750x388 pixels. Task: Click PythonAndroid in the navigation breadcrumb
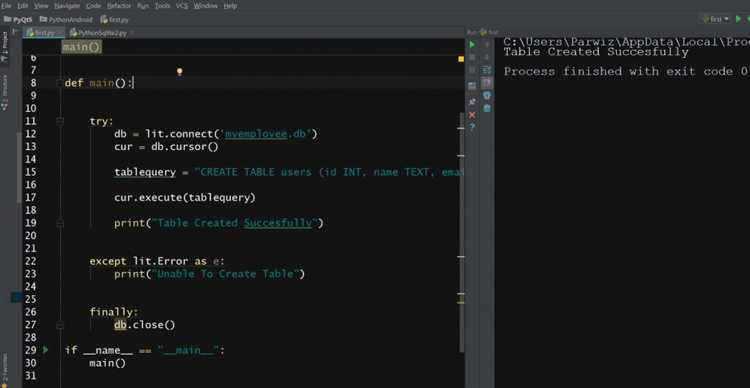click(66, 20)
